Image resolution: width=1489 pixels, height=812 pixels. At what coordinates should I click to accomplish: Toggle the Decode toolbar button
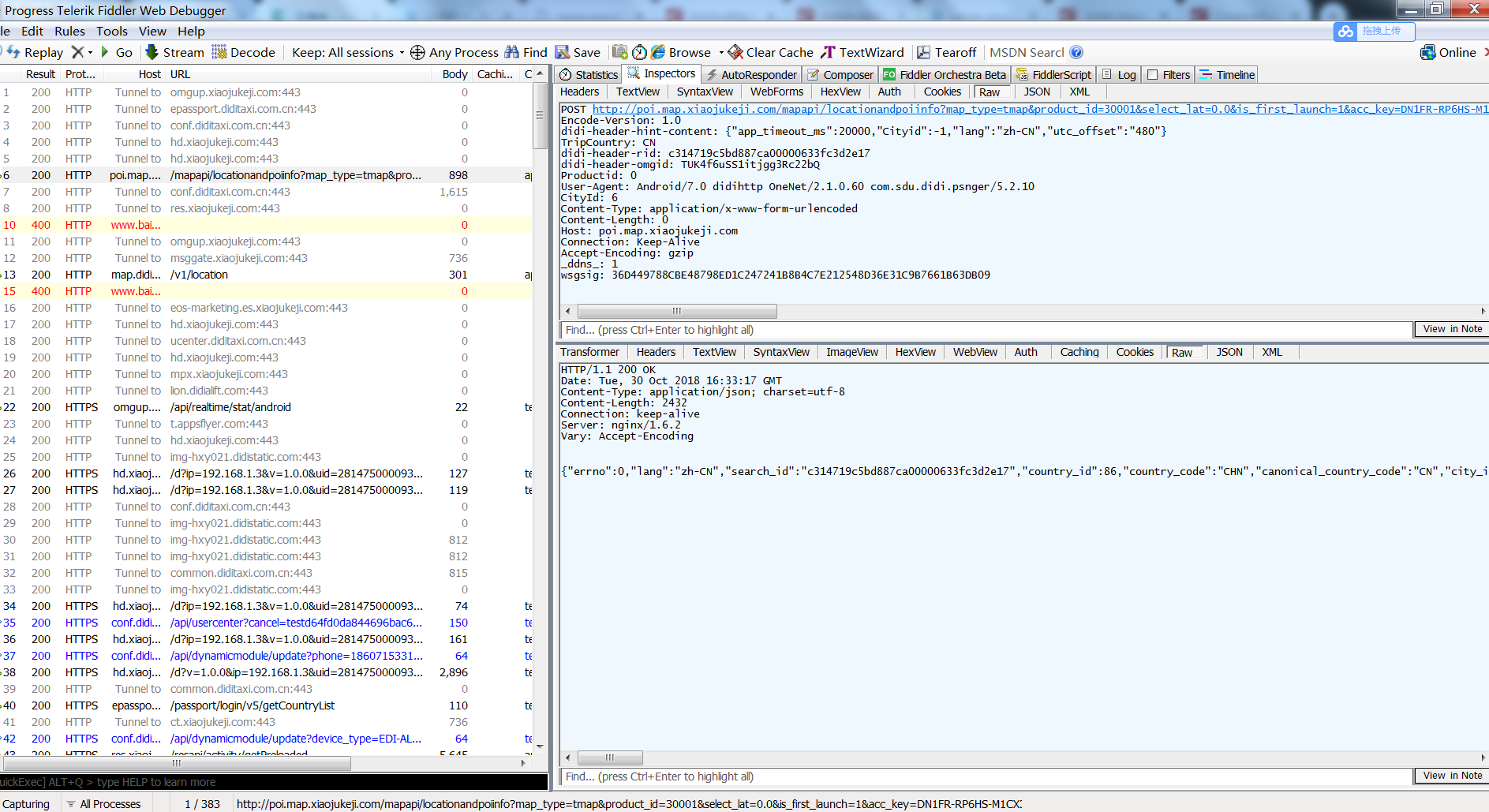coord(243,52)
